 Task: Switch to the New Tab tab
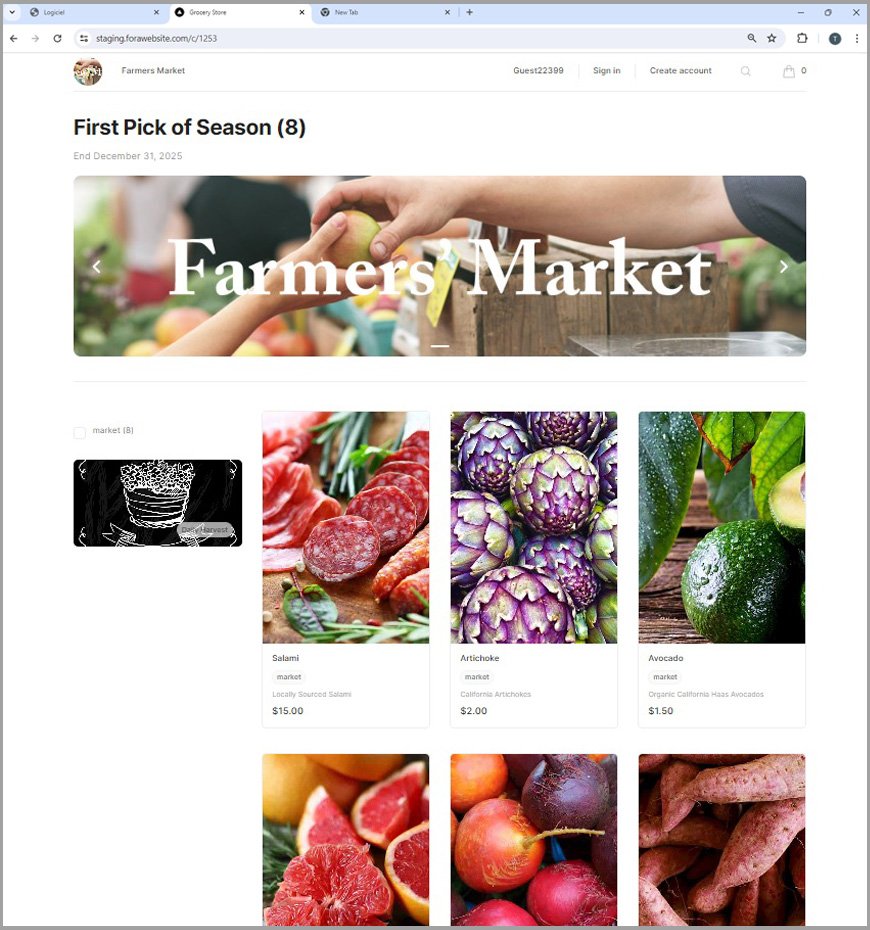(385, 12)
